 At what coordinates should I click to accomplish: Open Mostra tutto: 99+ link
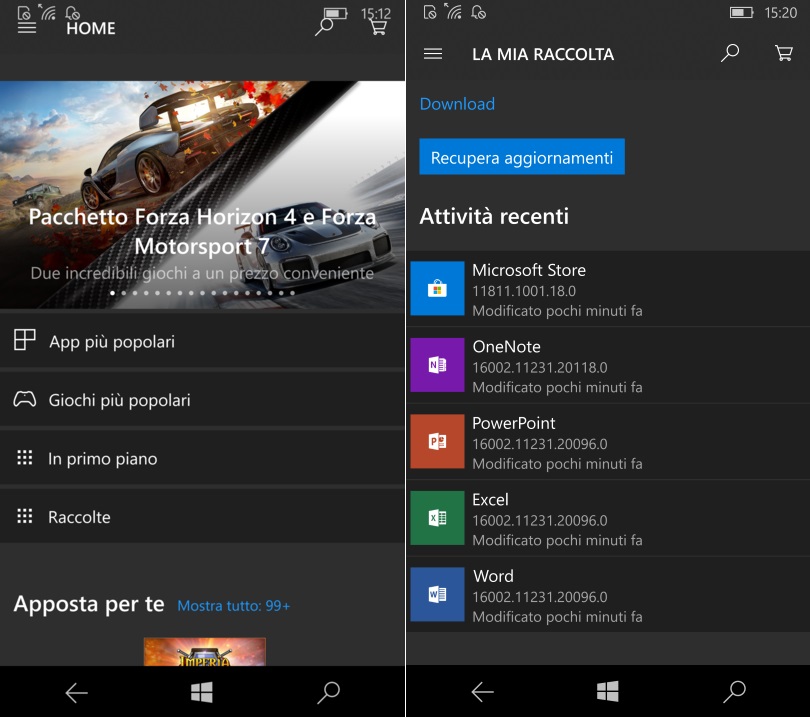[234, 605]
